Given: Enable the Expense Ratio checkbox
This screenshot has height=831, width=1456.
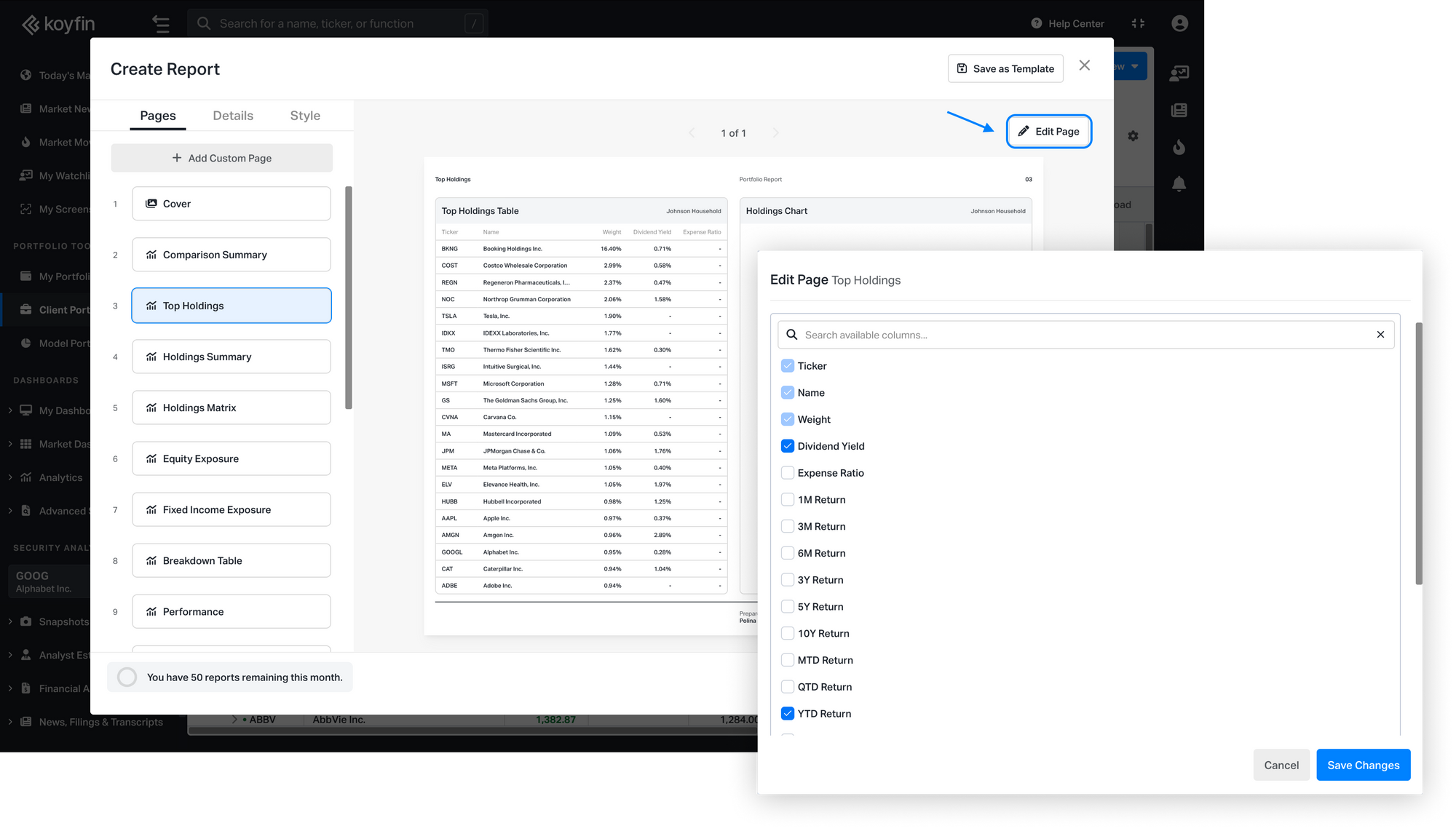Looking at the screenshot, I should click(x=787, y=473).
